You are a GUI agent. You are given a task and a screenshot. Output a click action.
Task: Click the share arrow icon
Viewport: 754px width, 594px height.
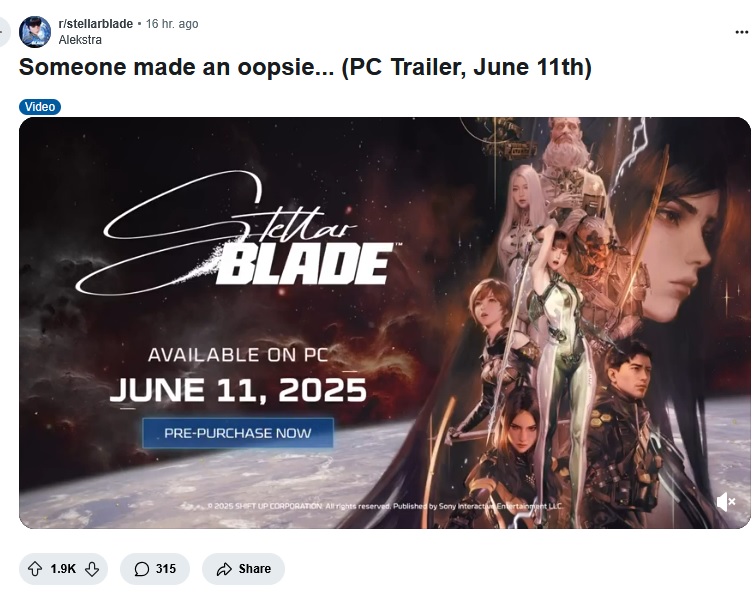click(224, 569)
